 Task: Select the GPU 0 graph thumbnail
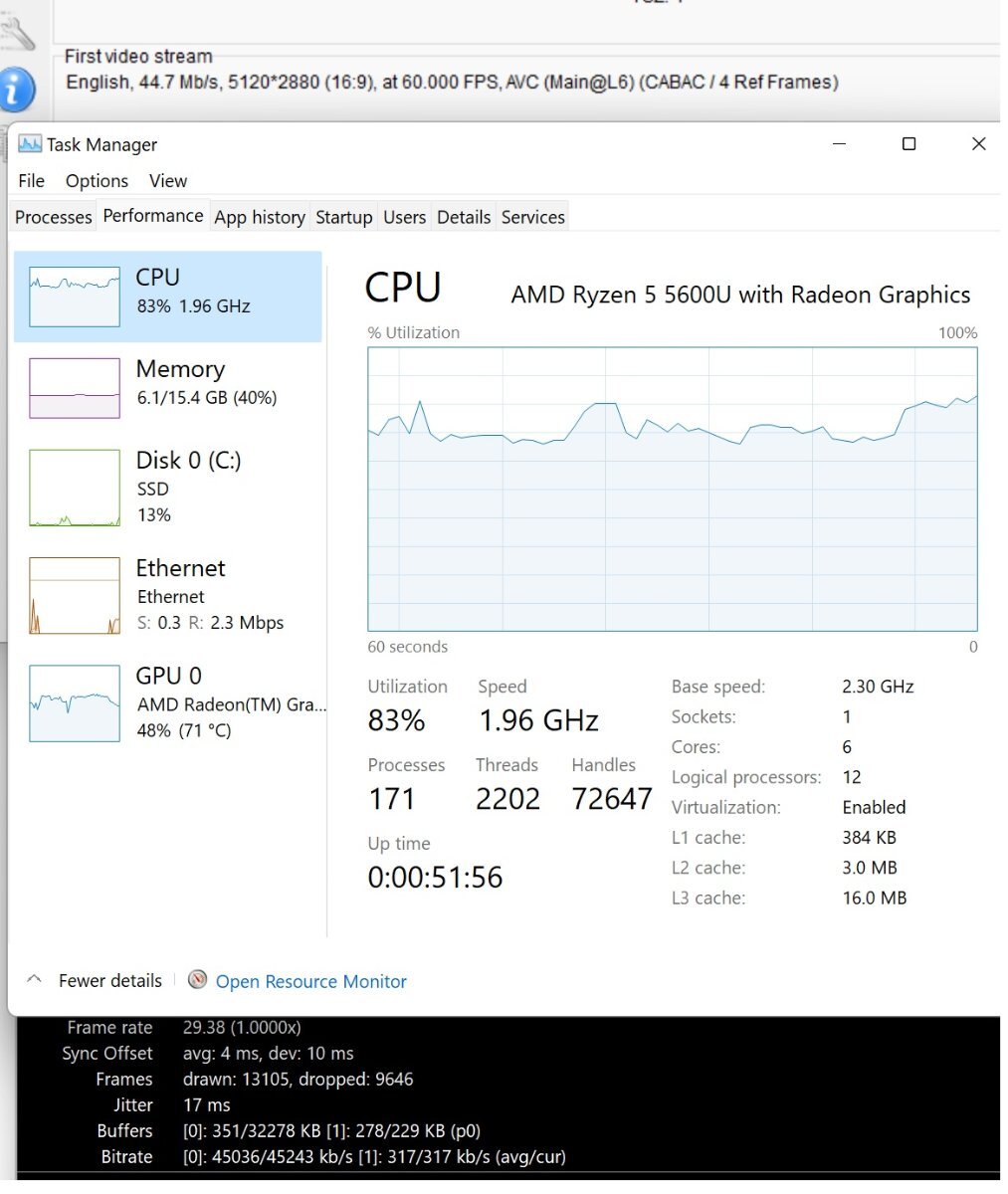click(x=75, y=703)
